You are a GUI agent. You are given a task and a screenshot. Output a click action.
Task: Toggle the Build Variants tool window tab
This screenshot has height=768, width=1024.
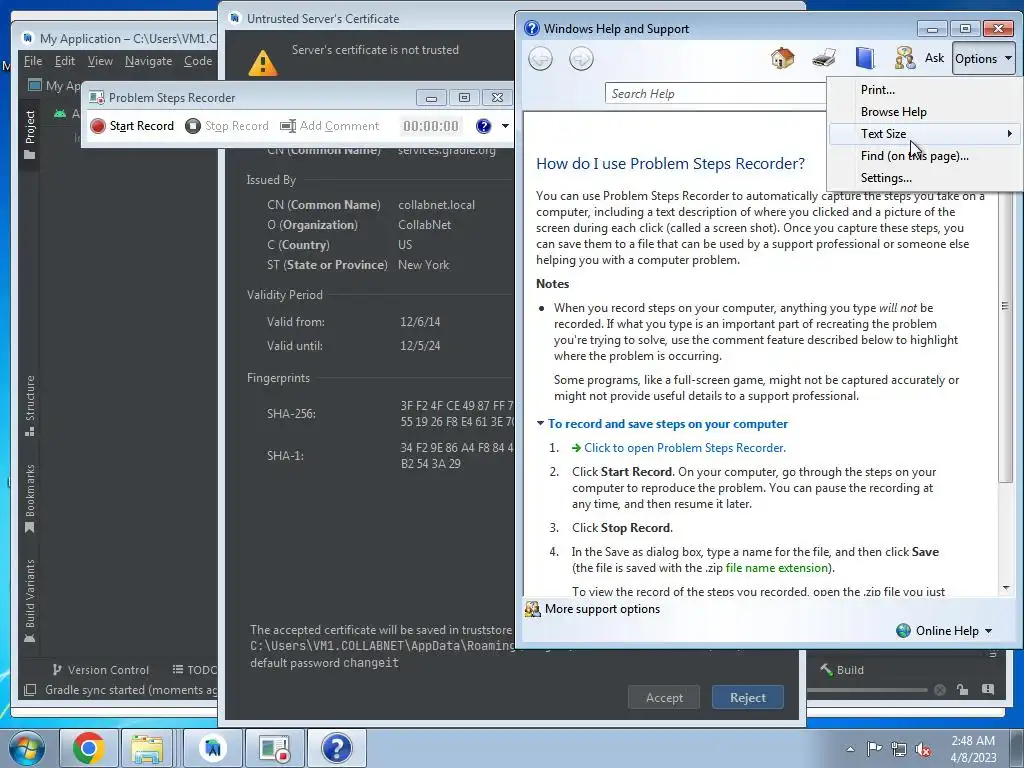[x=29, y=601]
